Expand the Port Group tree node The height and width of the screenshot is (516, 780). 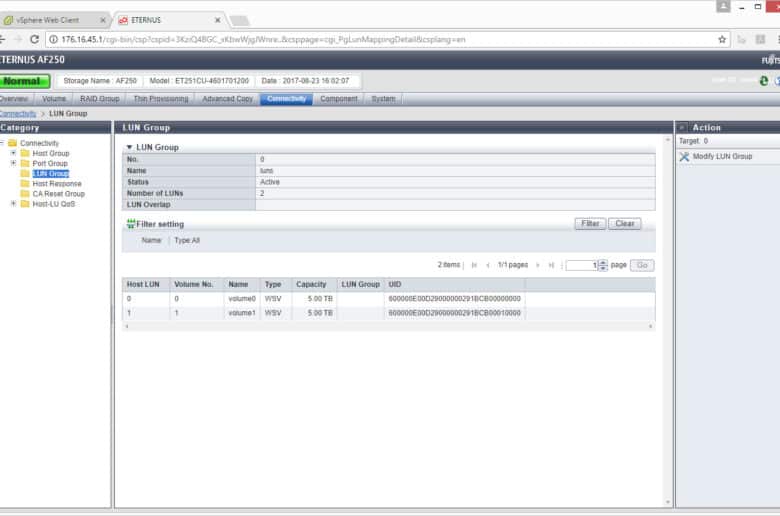point(13,163)
